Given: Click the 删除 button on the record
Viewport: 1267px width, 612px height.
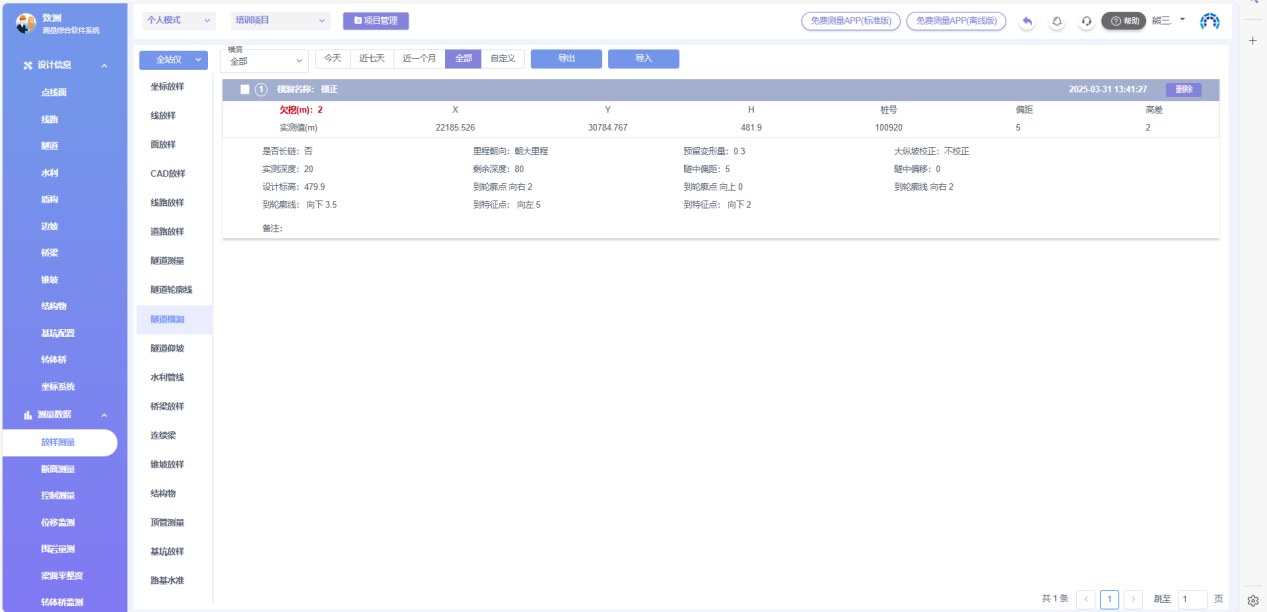Looking at the screenshot, I should point(1183,89).
